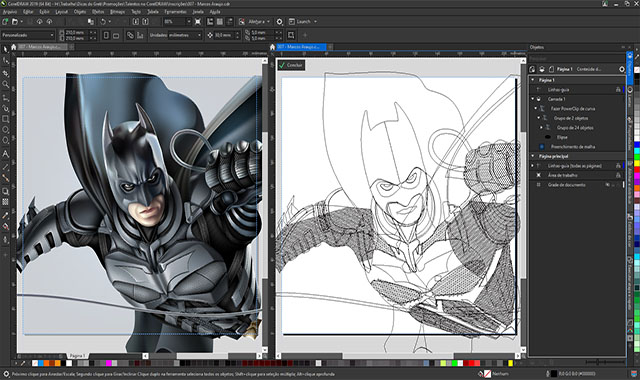Image resolution: width=640 pixels, height=380 pixels.
Task: Expand Grupo de 24 objetos node
Action: tap(542, 127)
